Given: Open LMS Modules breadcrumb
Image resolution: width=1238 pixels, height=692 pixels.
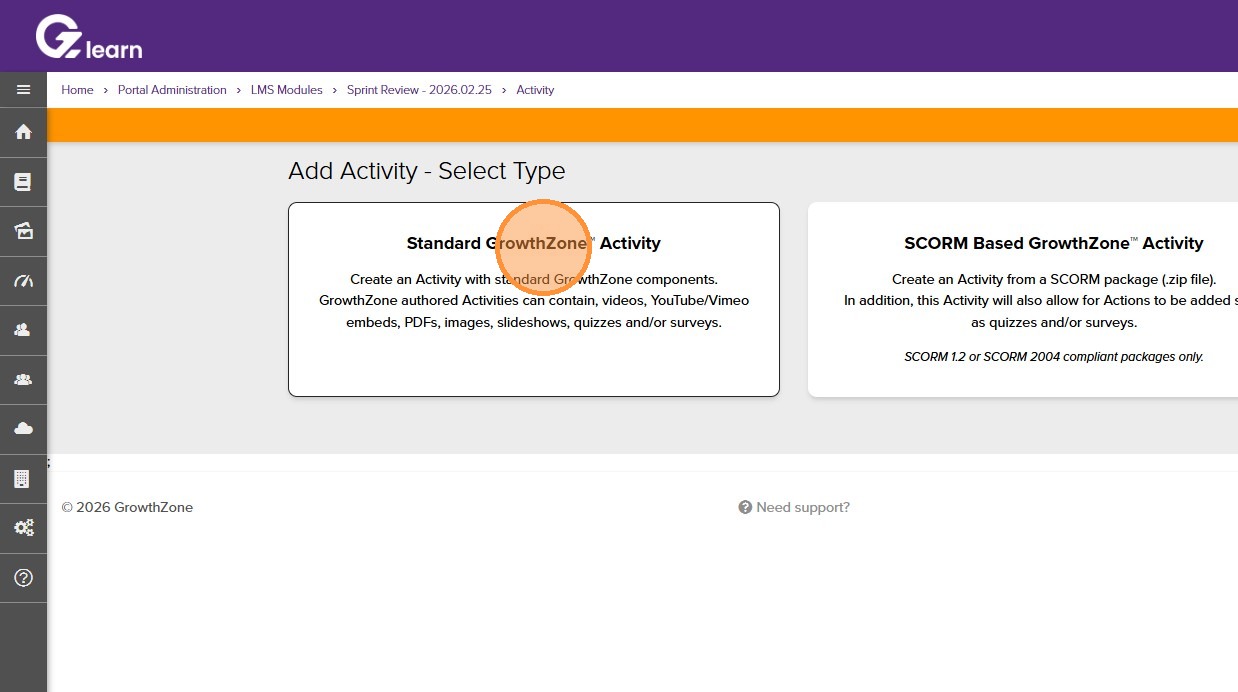Looking at the screenshot, I should [x=287, y=90].
